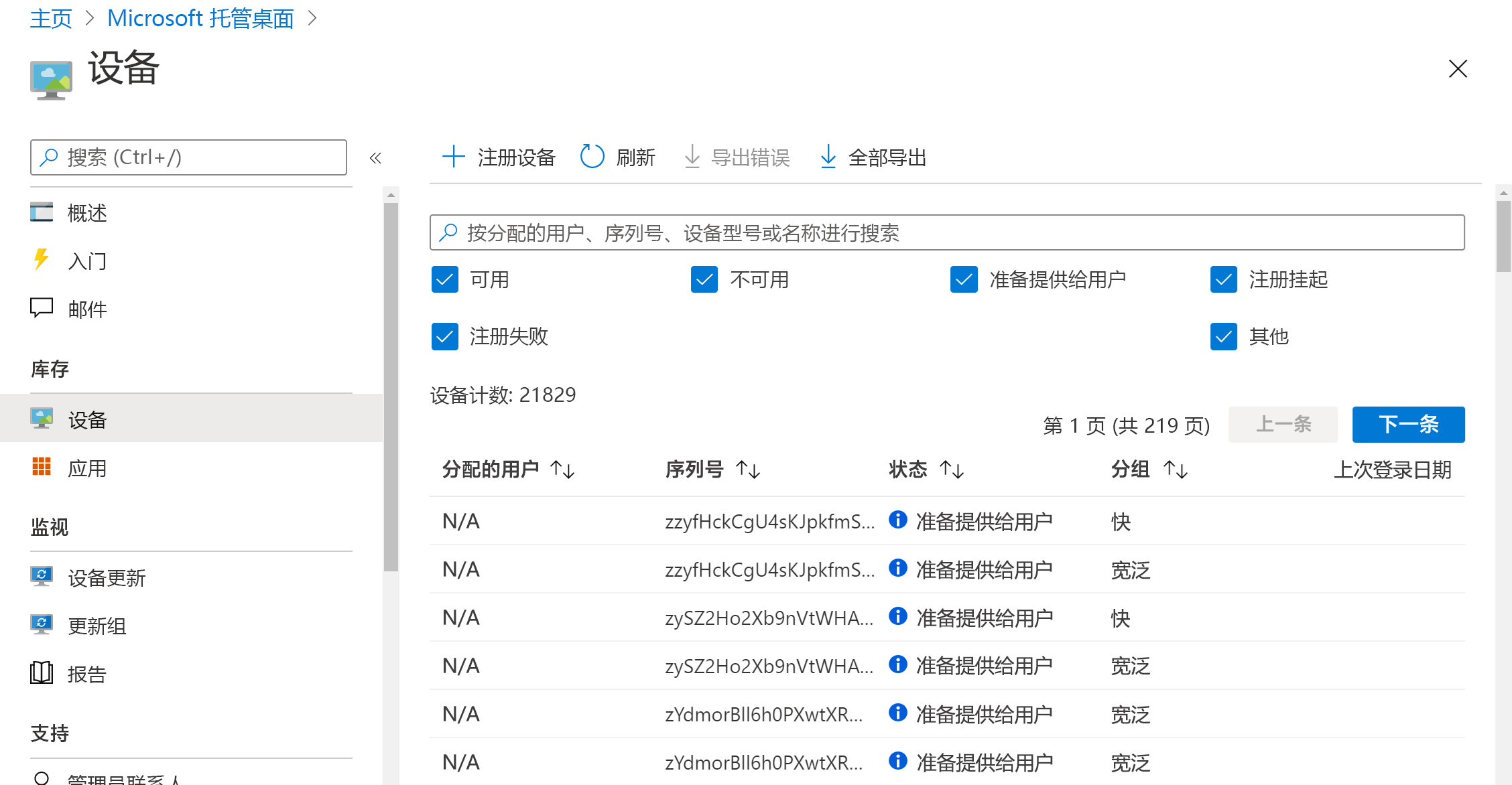Image resolution: width=1512 pixels, height=785 pixels.
Task: Click the 上一条 previous page button
Action: pos(1283,424)
